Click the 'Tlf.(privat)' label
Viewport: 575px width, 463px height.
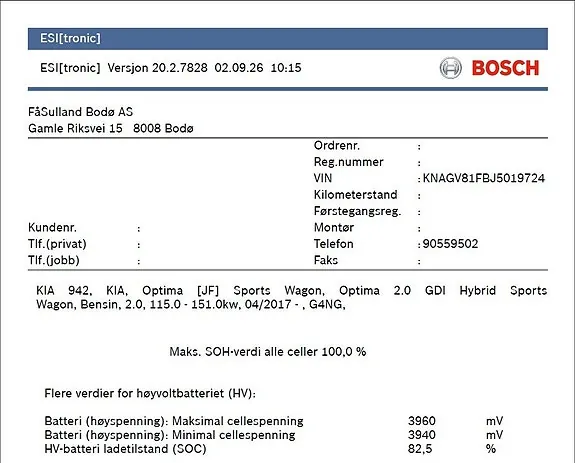click(57, 244)
